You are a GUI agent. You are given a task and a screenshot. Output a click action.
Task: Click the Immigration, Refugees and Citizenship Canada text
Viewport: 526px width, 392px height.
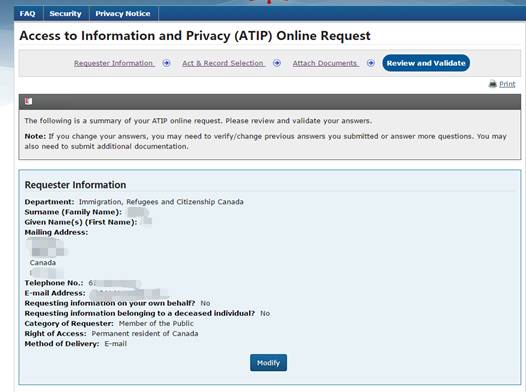tap(161, 202)
